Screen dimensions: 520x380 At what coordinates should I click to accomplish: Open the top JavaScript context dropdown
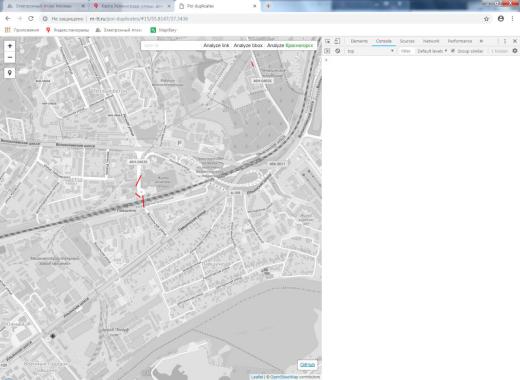point(371,51)
